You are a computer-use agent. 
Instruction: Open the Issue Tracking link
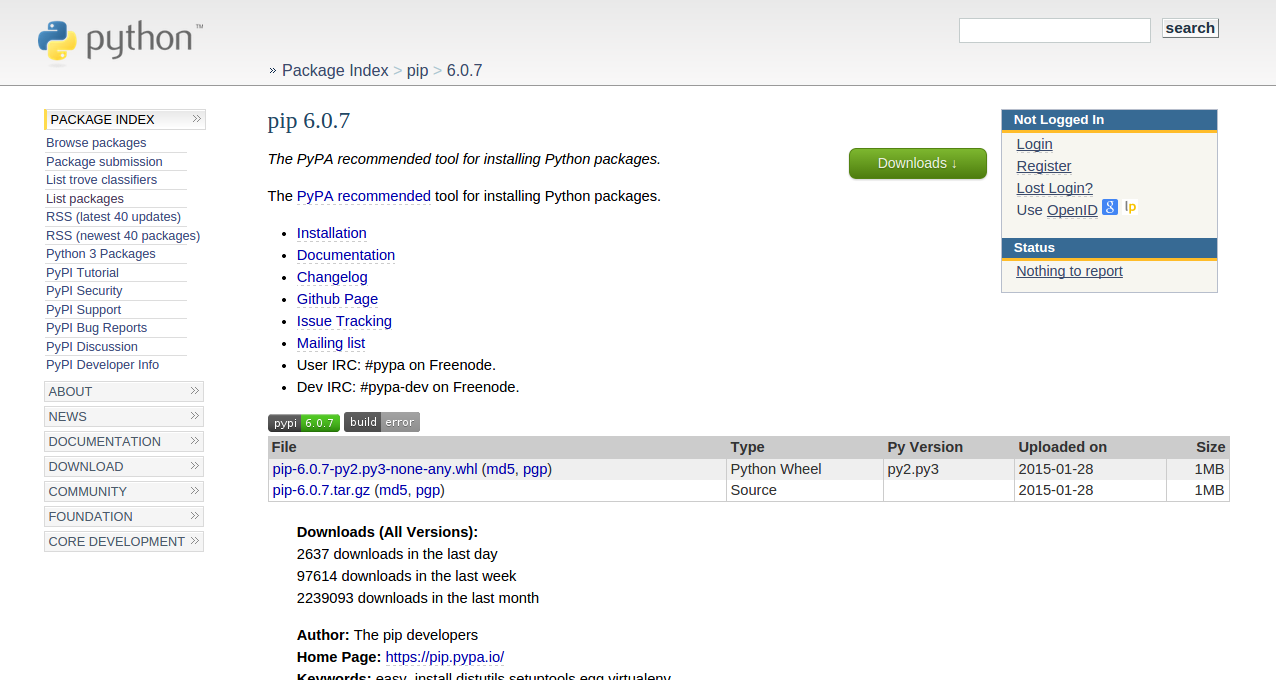(344, 321)
